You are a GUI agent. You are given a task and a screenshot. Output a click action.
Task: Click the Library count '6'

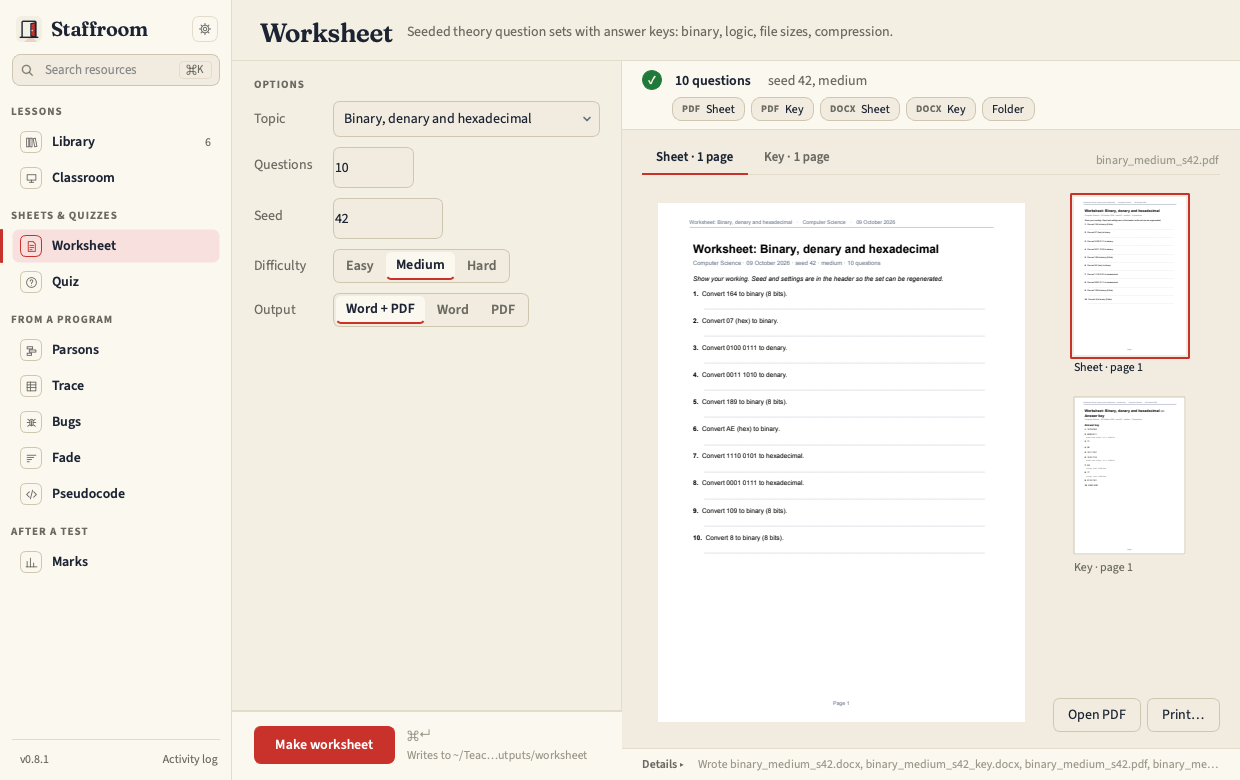pos(208,142)
